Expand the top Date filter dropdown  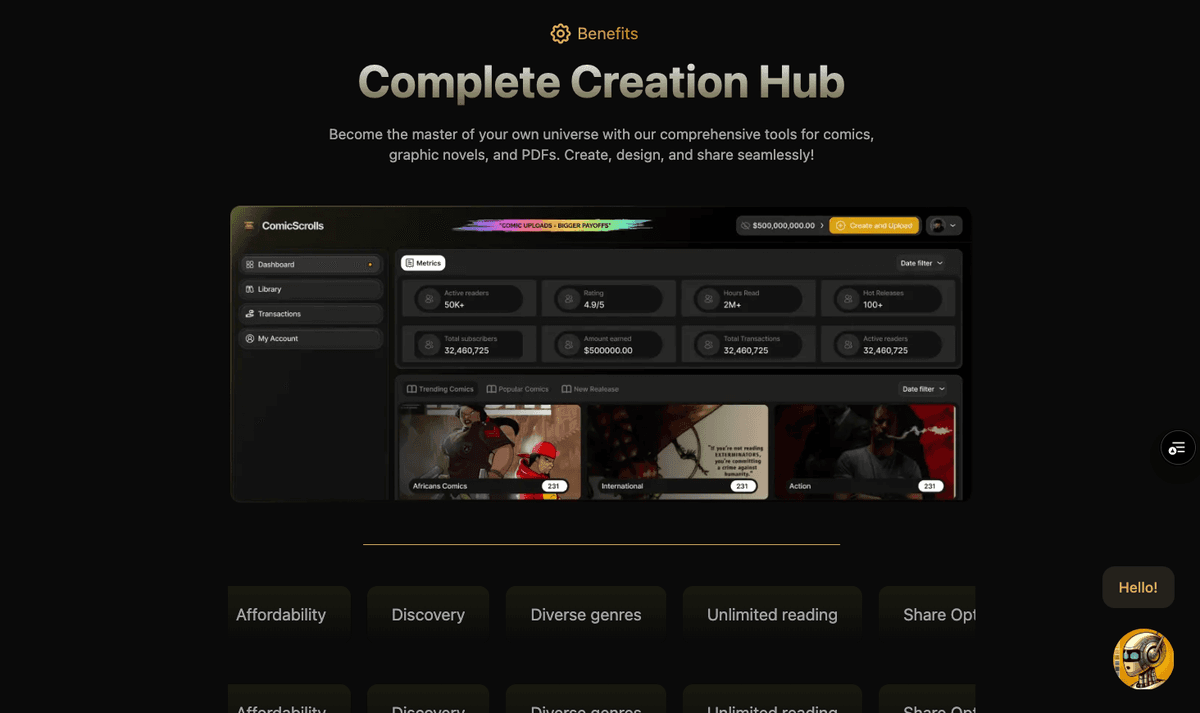pos(920,263)
